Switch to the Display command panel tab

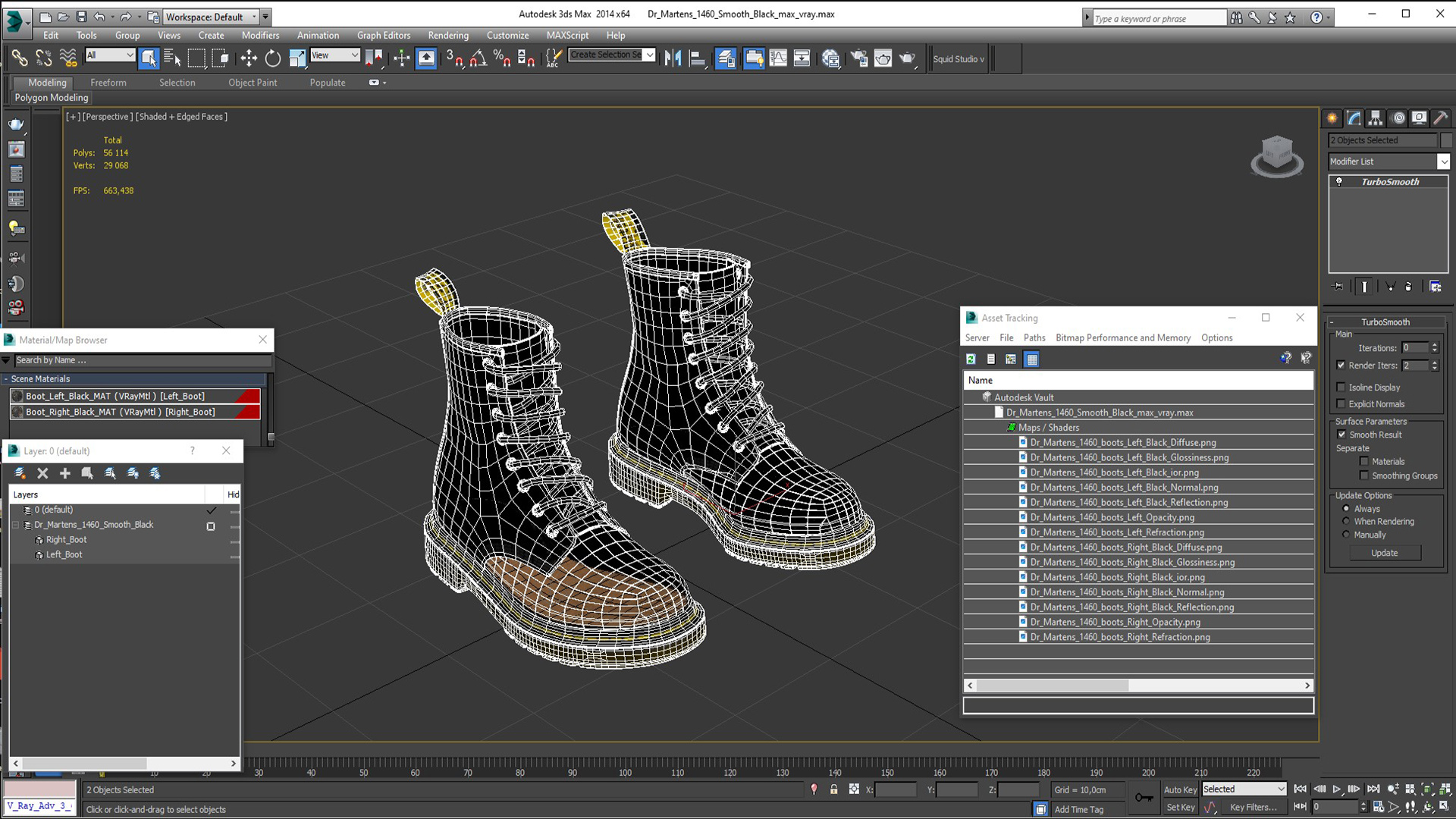[x=1420, y=118]
